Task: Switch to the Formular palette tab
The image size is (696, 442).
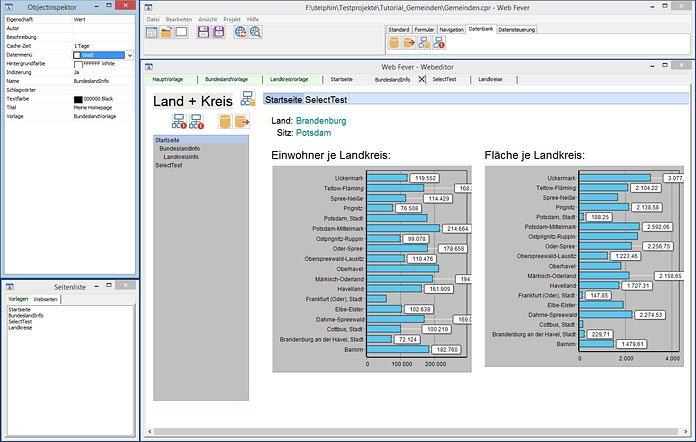Action: [425, 30]
